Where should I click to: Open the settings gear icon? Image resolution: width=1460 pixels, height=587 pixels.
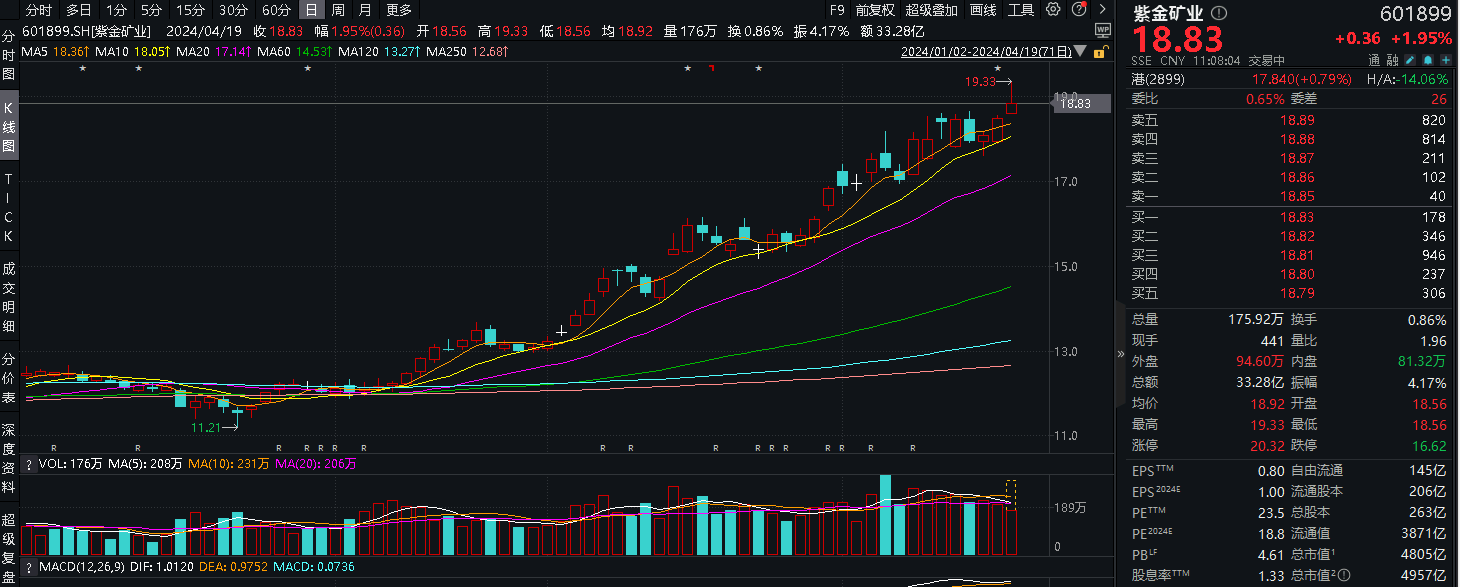[1053, 10]
